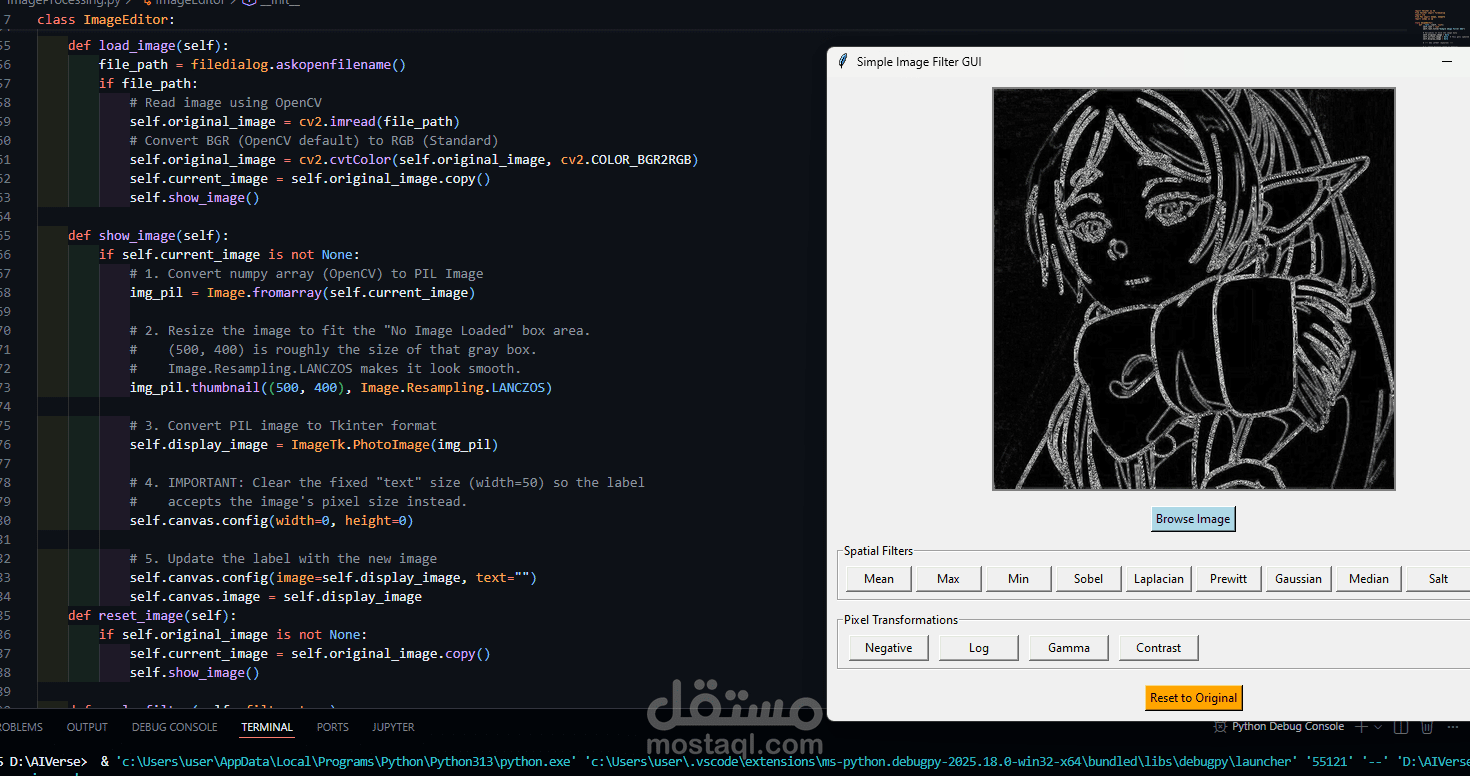Click 'filedialog.askopenfilename()' in the code
Image resolution: width=1470 pixels, height=776 pixels.
[x=298, y=64]
